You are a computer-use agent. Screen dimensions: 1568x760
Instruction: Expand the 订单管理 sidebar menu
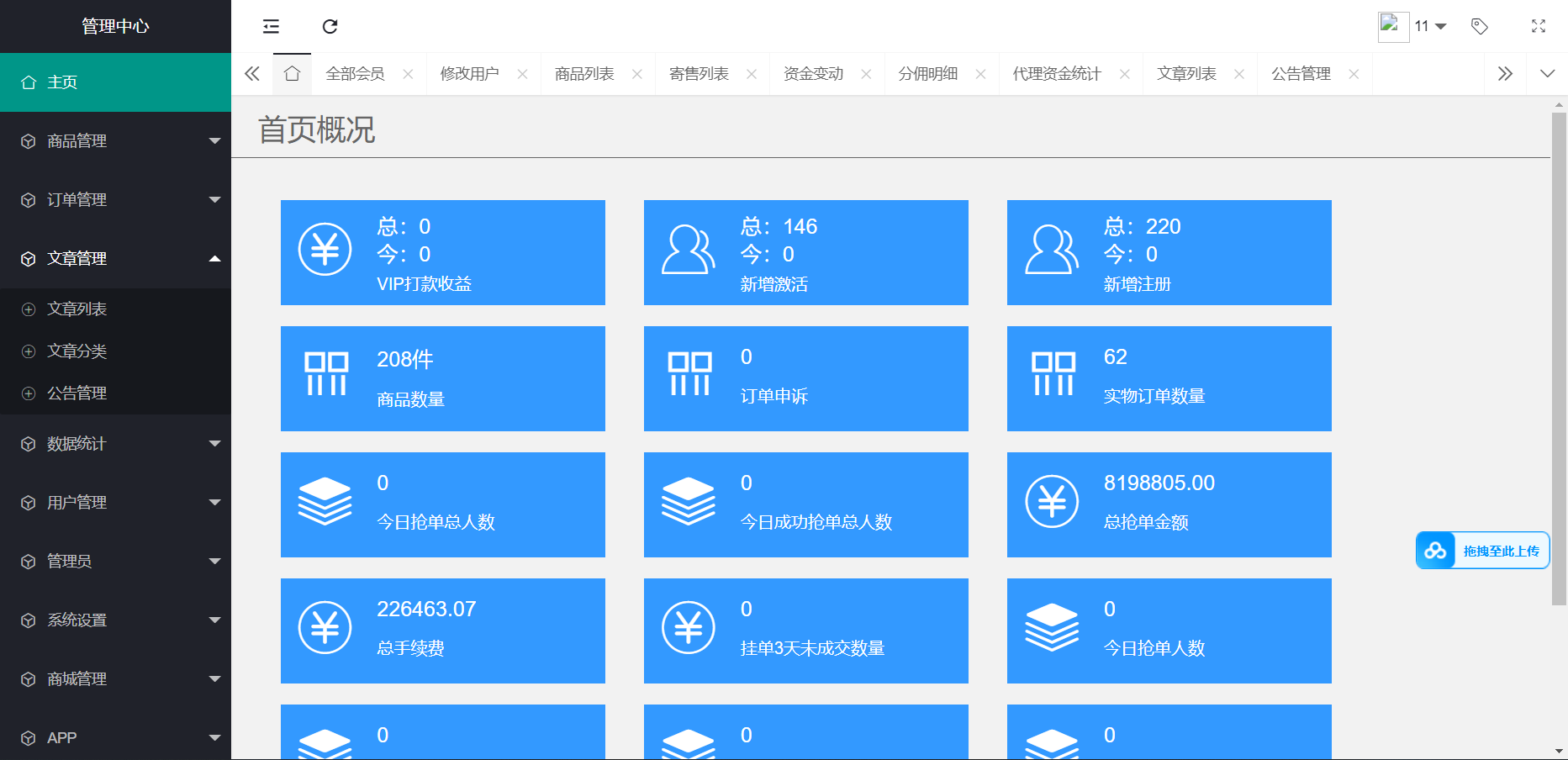[x=115, y=200]
